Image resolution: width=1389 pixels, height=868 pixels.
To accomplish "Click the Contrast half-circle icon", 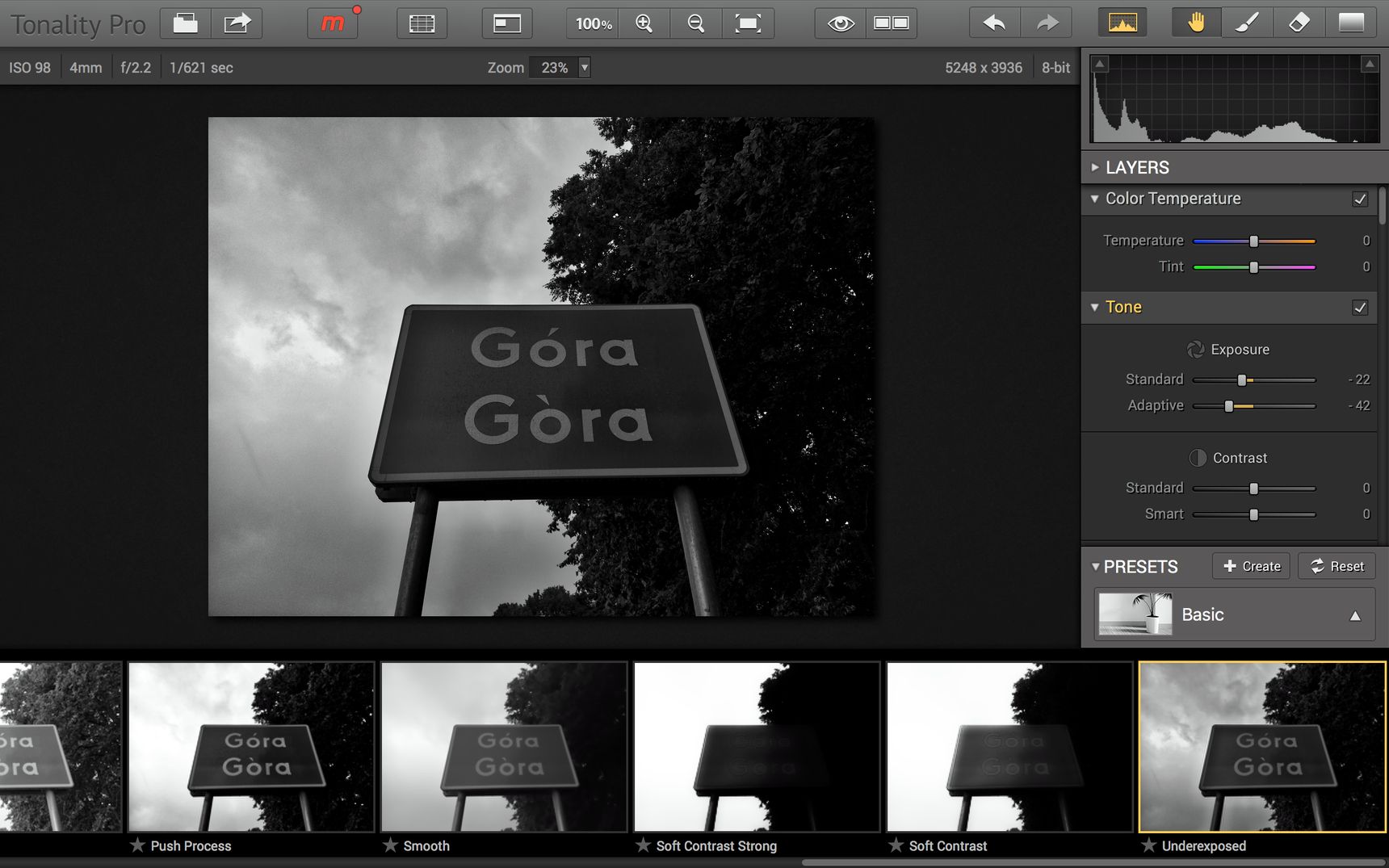I will pyautogui.click(x=1198, y=458).
